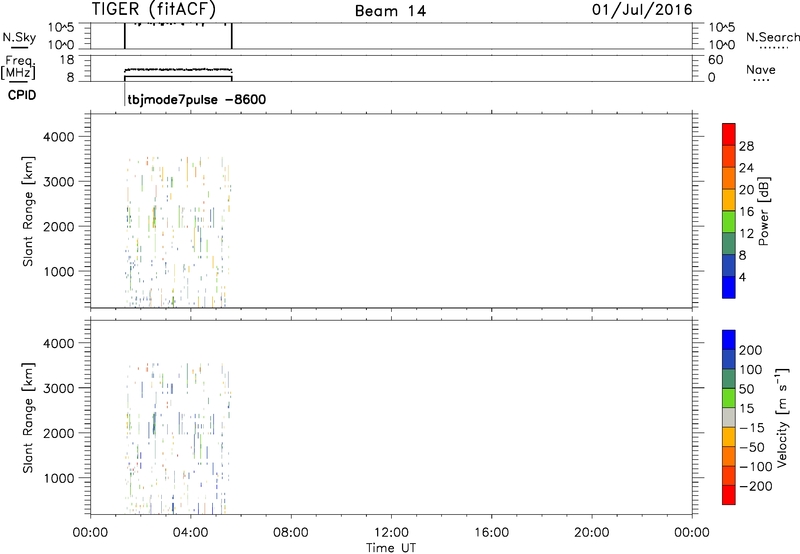Click the grey -15 to 15 velocity segment

[729, 418]
